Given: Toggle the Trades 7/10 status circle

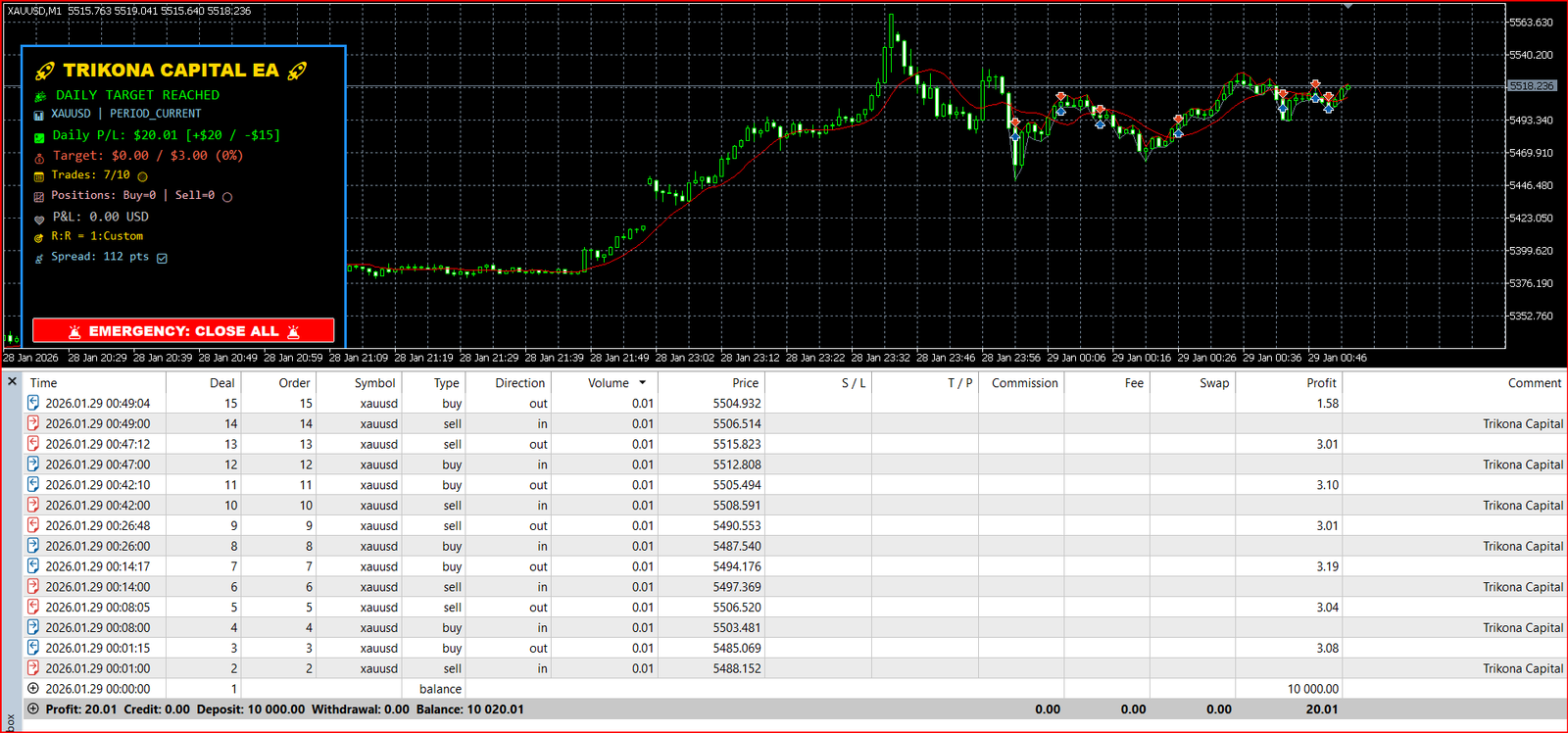Looking at the screenshot, I should 142,176.
